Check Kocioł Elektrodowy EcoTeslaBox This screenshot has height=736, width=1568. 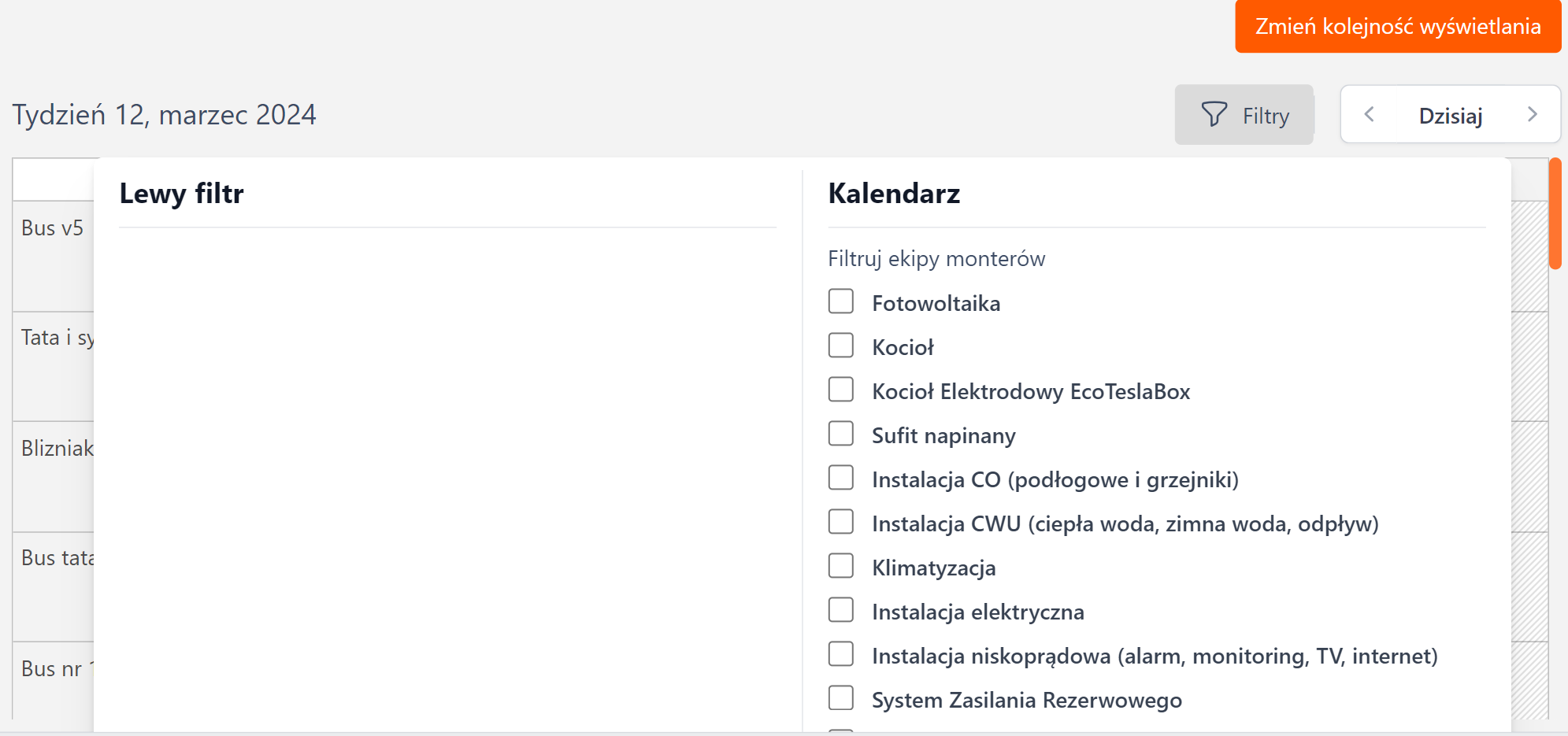pyautogui.click(x=841, y=390)
